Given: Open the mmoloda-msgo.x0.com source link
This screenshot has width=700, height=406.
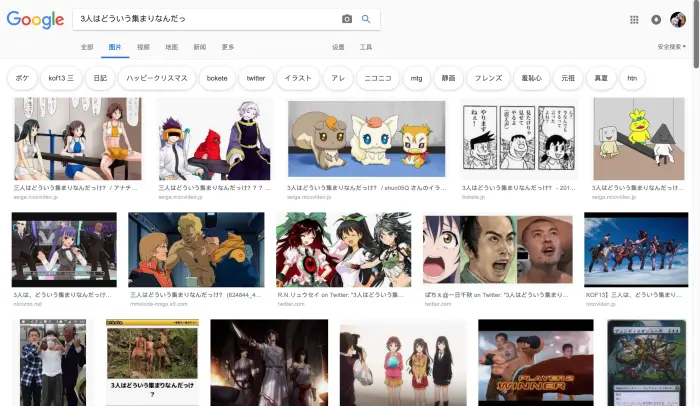Looking at the screenshot, I should (158, 304).
